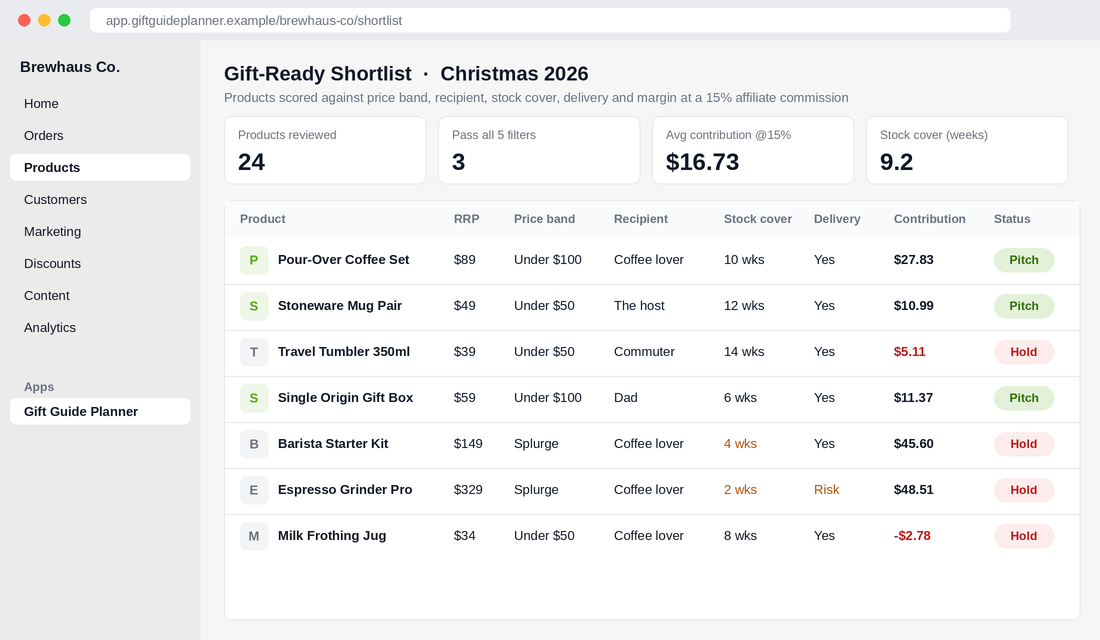Click the 14 wks stock cover value
Image resolution: width=1100 pixels, height=640 pixels.
pyautogui.click(x=744, y=352)
